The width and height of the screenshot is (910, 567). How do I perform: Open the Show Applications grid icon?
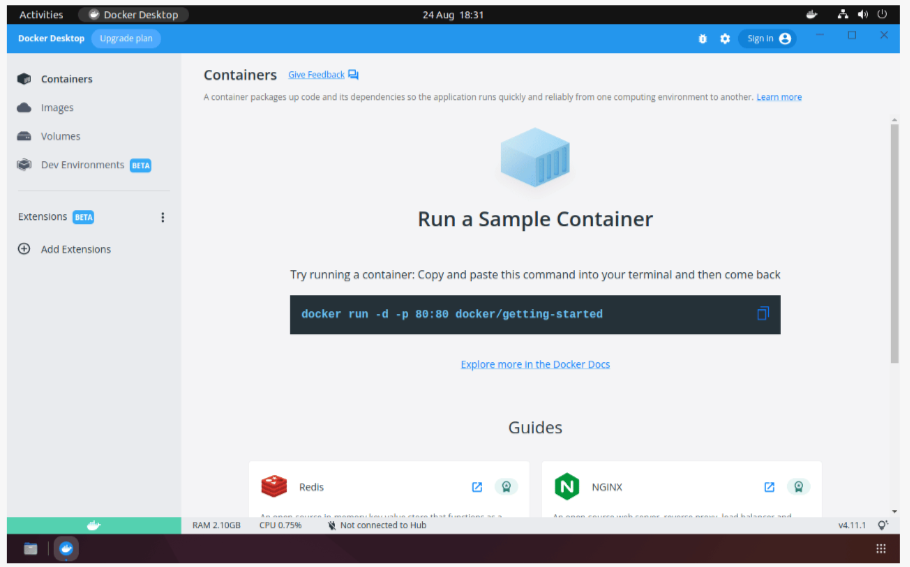tap(881, 548)
